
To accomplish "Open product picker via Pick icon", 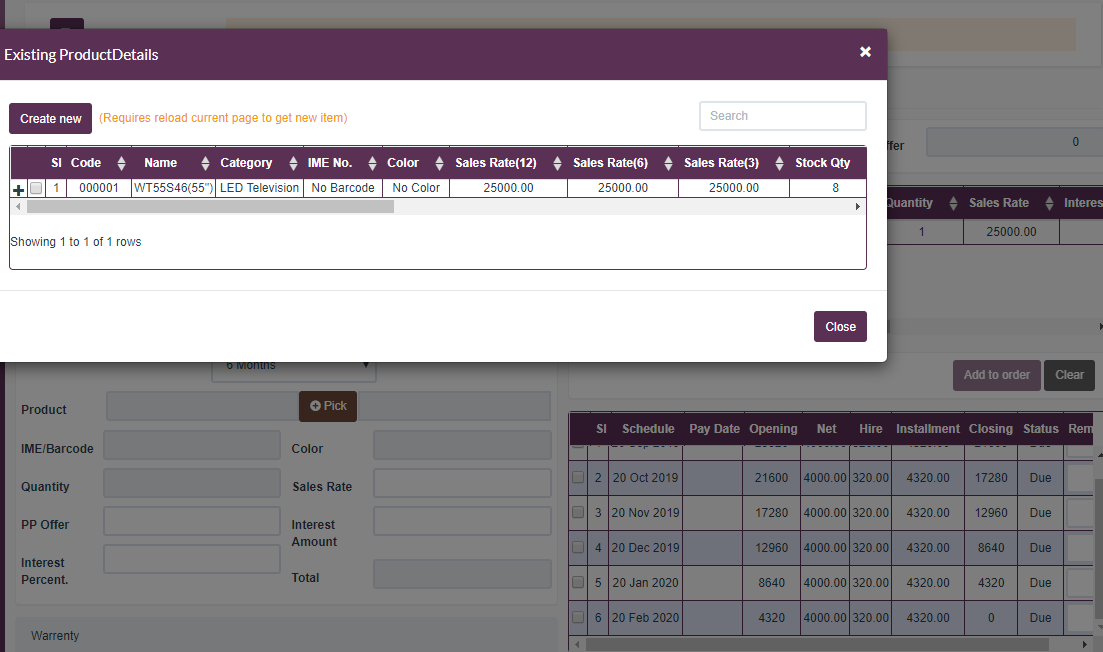I will [327, 405].
